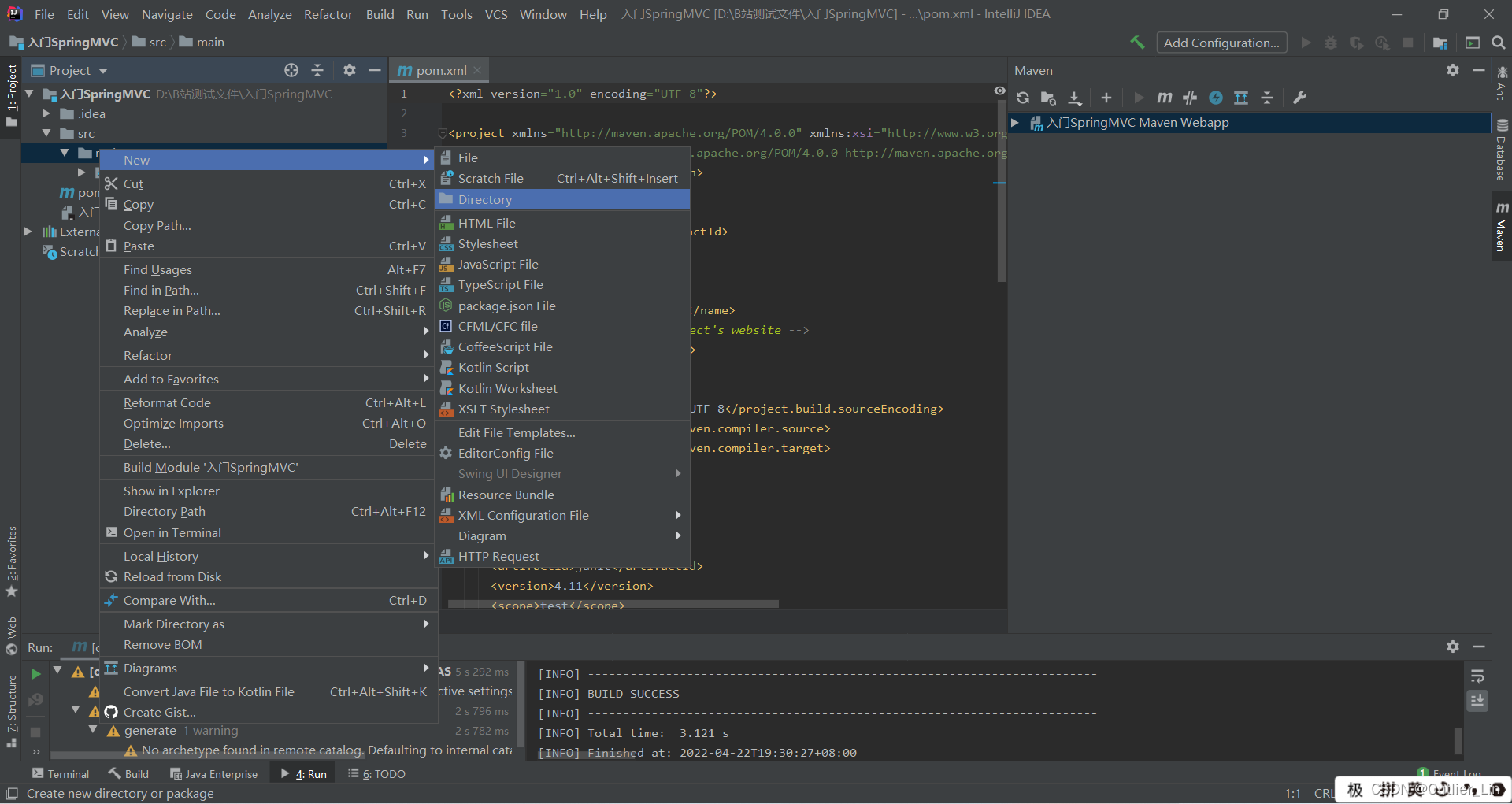1512x804 pixels.
Task: Open the Refactor menu in menu bar
Action: [x=328, y=14]
